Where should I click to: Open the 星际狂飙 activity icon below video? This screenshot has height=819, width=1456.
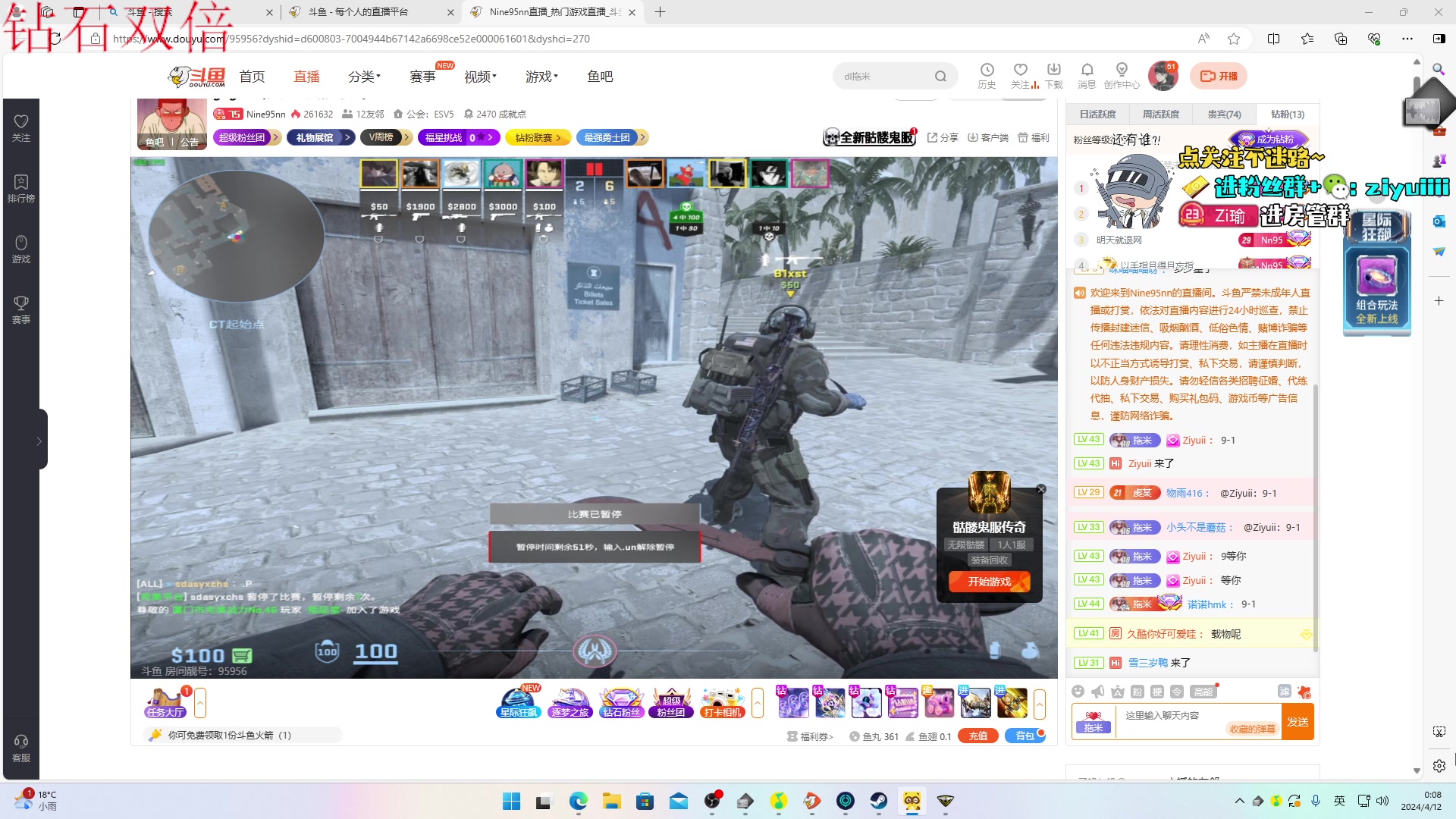click(519, 703)
